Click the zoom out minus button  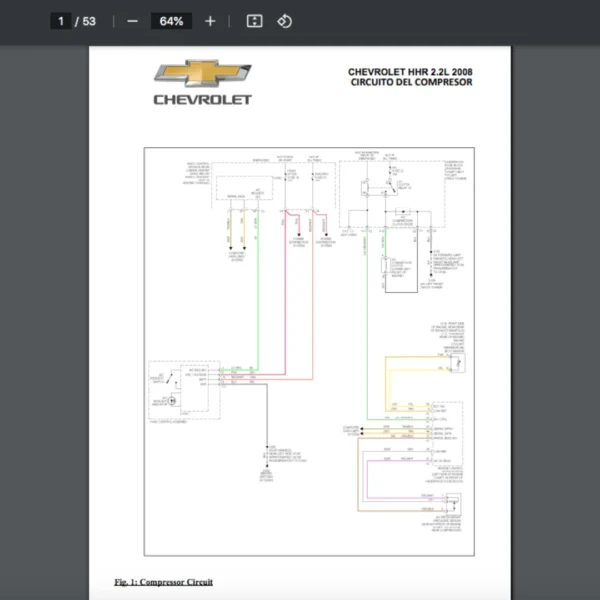[132, 21]
